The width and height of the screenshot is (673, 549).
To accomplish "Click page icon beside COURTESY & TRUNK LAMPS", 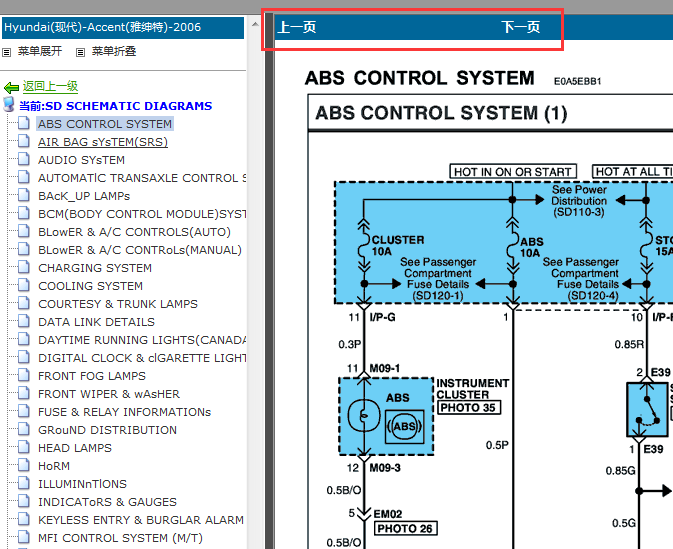I will 24,303.
